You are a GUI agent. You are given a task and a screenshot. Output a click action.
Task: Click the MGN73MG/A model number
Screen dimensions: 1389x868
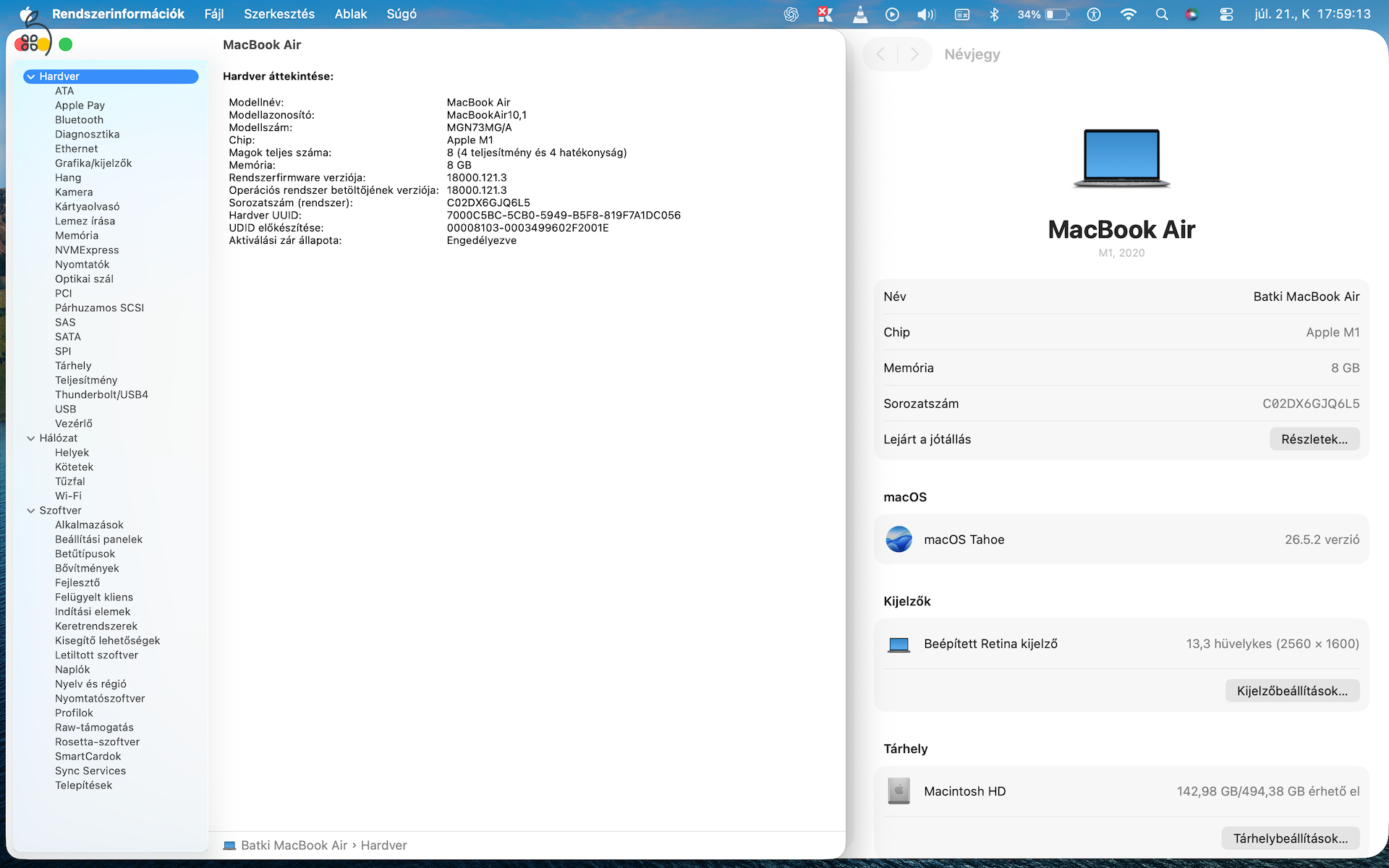click(479, 128)
